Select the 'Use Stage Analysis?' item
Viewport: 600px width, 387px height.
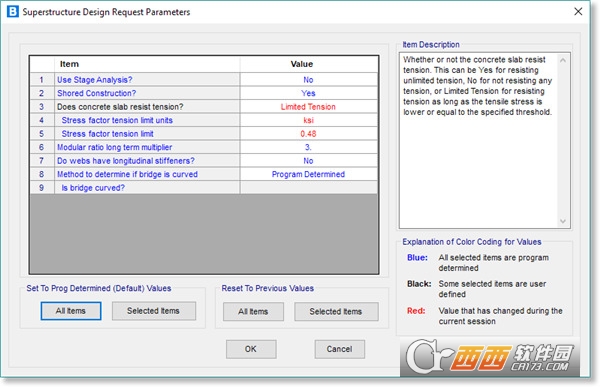tap(147, 80)
